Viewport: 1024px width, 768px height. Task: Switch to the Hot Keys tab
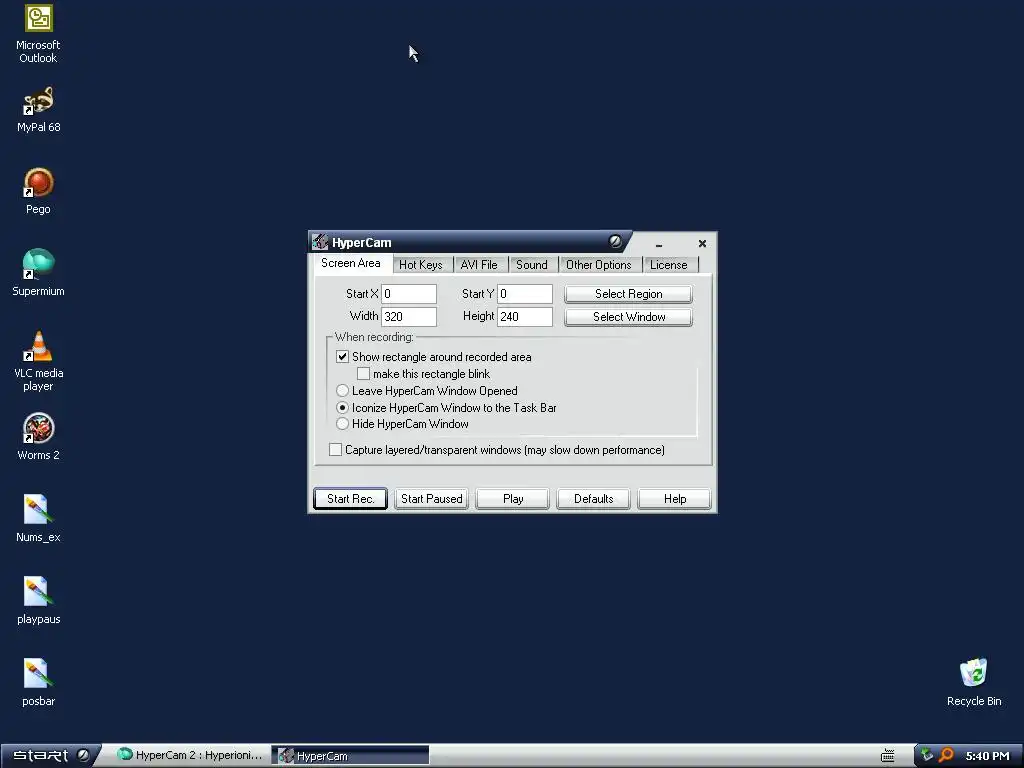coord(421,264)
